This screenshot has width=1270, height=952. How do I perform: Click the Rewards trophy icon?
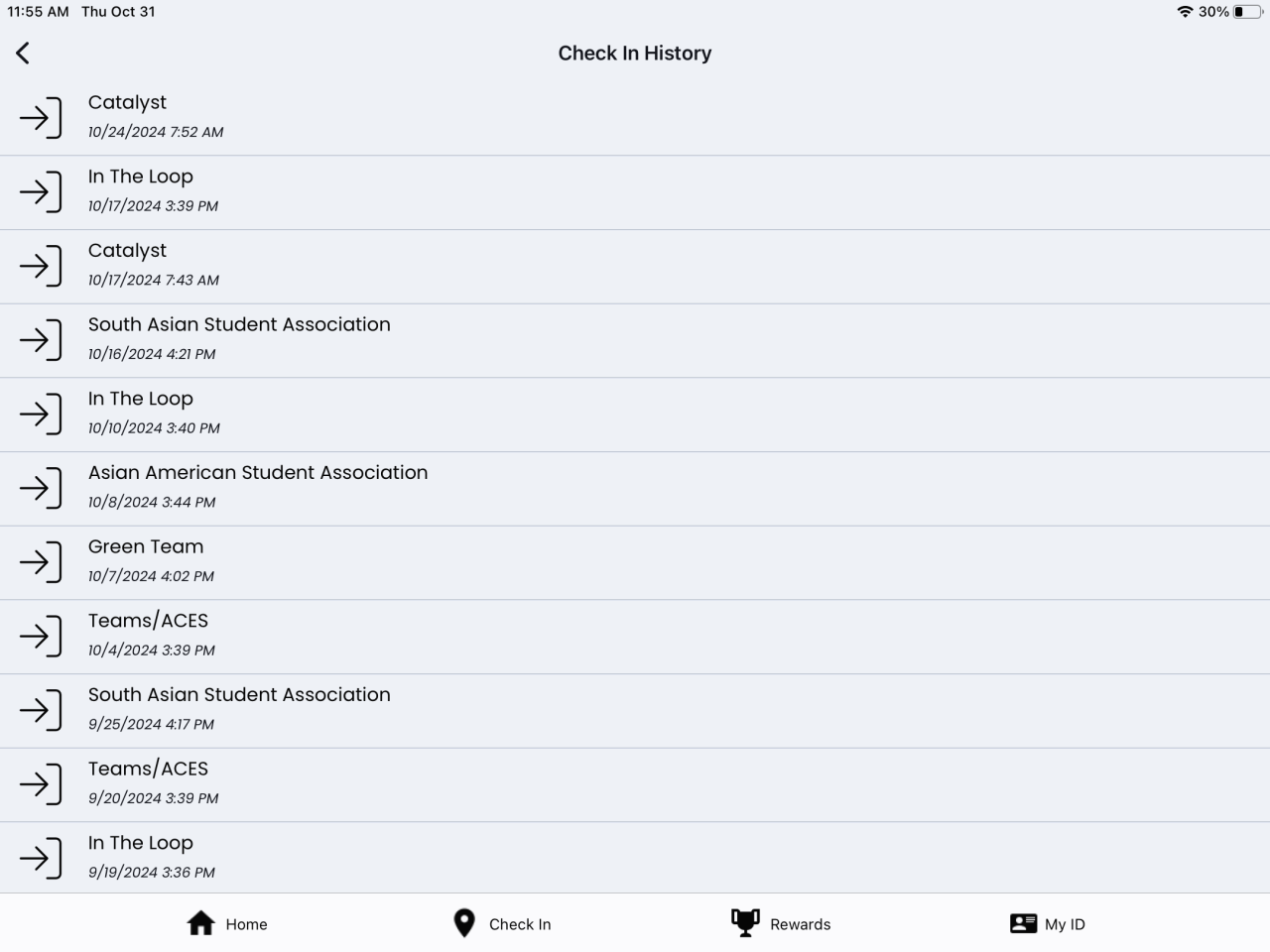[745, 922]
